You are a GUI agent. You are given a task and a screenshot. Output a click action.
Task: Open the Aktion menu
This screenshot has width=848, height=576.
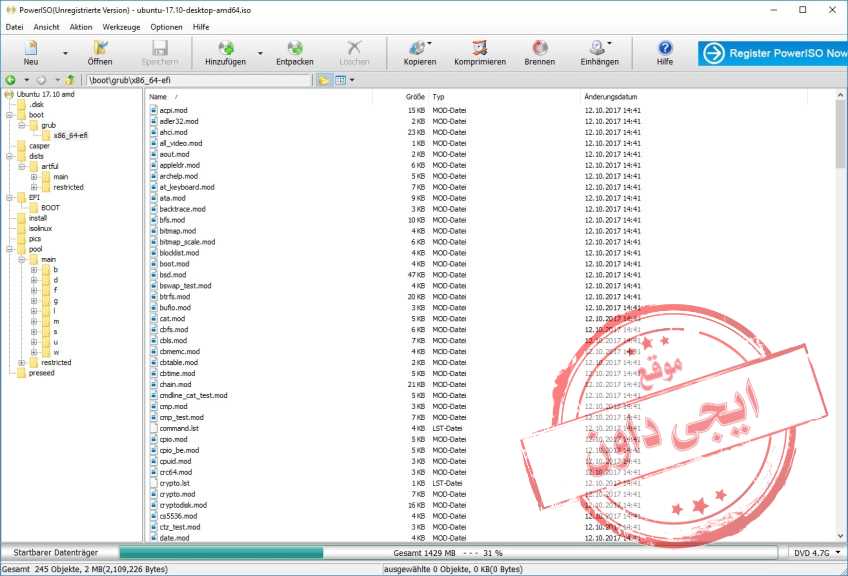coord(81,27)
